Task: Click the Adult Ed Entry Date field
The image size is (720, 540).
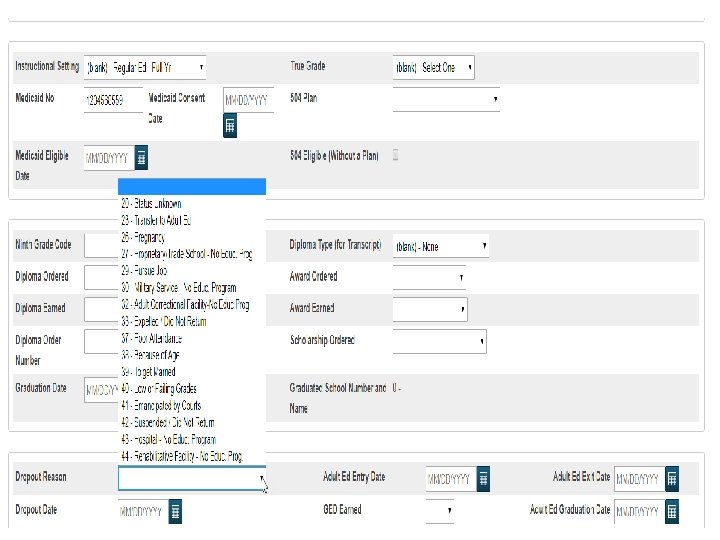Action: pyautogui.click(x=451, y=479)
